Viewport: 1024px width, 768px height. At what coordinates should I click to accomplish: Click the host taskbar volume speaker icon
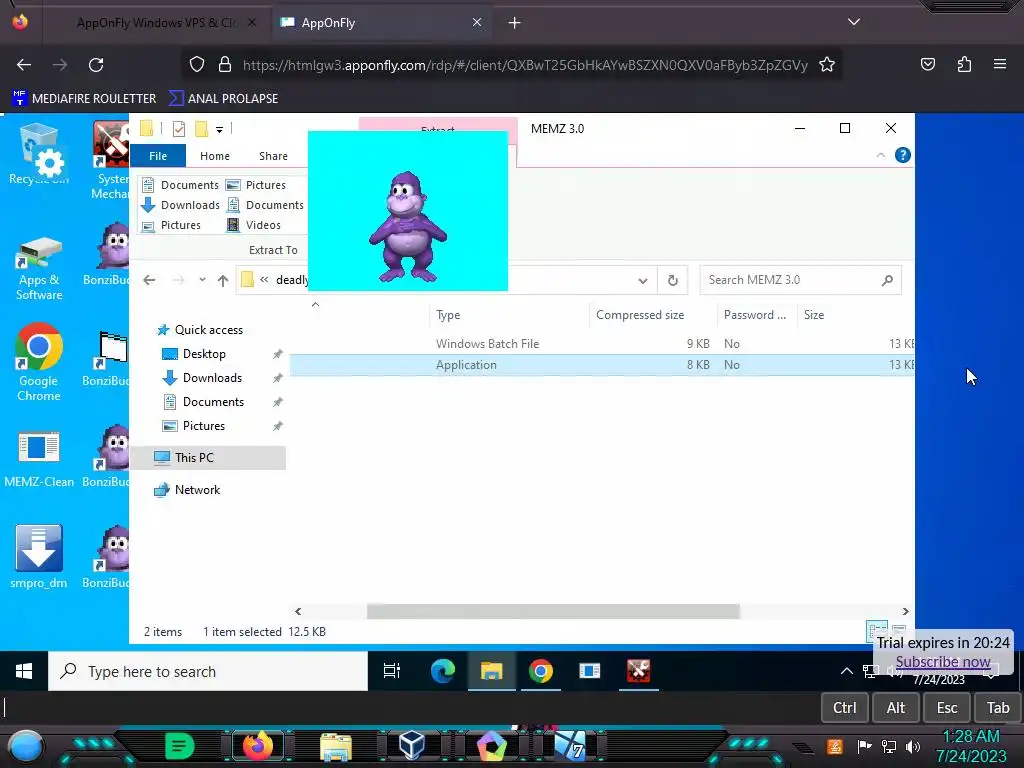point(913,746)
